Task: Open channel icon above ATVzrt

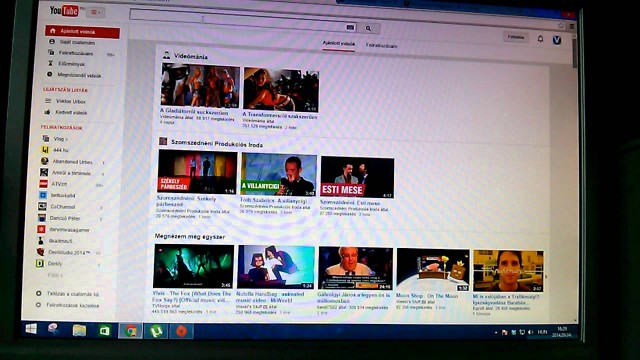Action: 44,173
